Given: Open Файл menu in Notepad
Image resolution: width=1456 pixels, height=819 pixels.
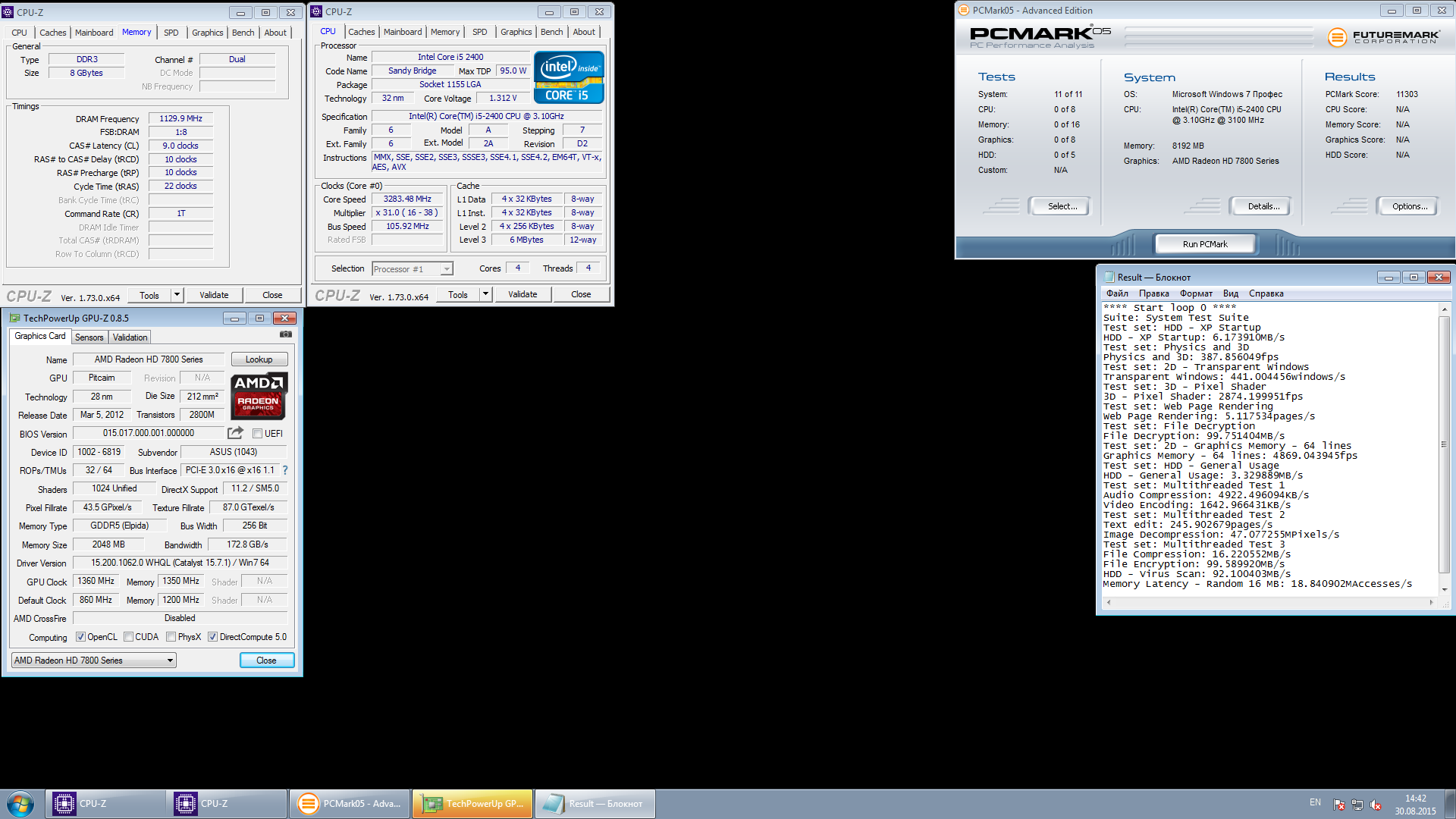Looking at the screenshot, I should 1117,293.
